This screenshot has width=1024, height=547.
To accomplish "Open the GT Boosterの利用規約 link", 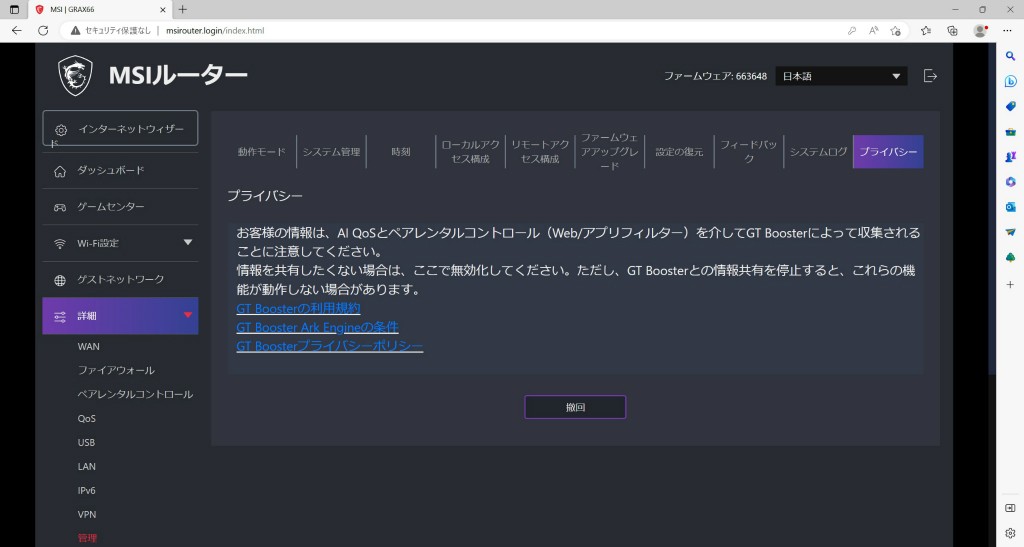I will [298, 308].
